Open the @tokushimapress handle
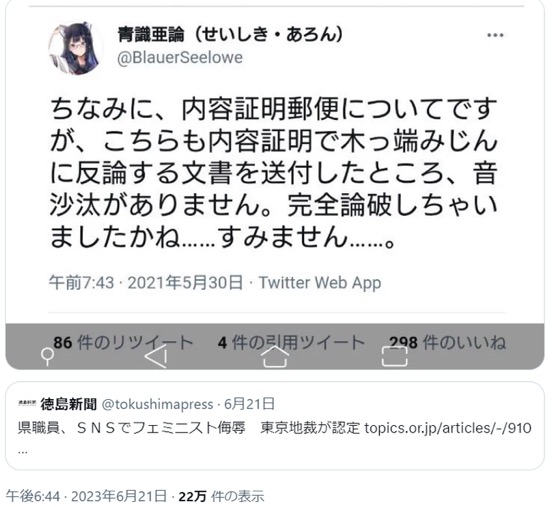 tap(157, 404)
